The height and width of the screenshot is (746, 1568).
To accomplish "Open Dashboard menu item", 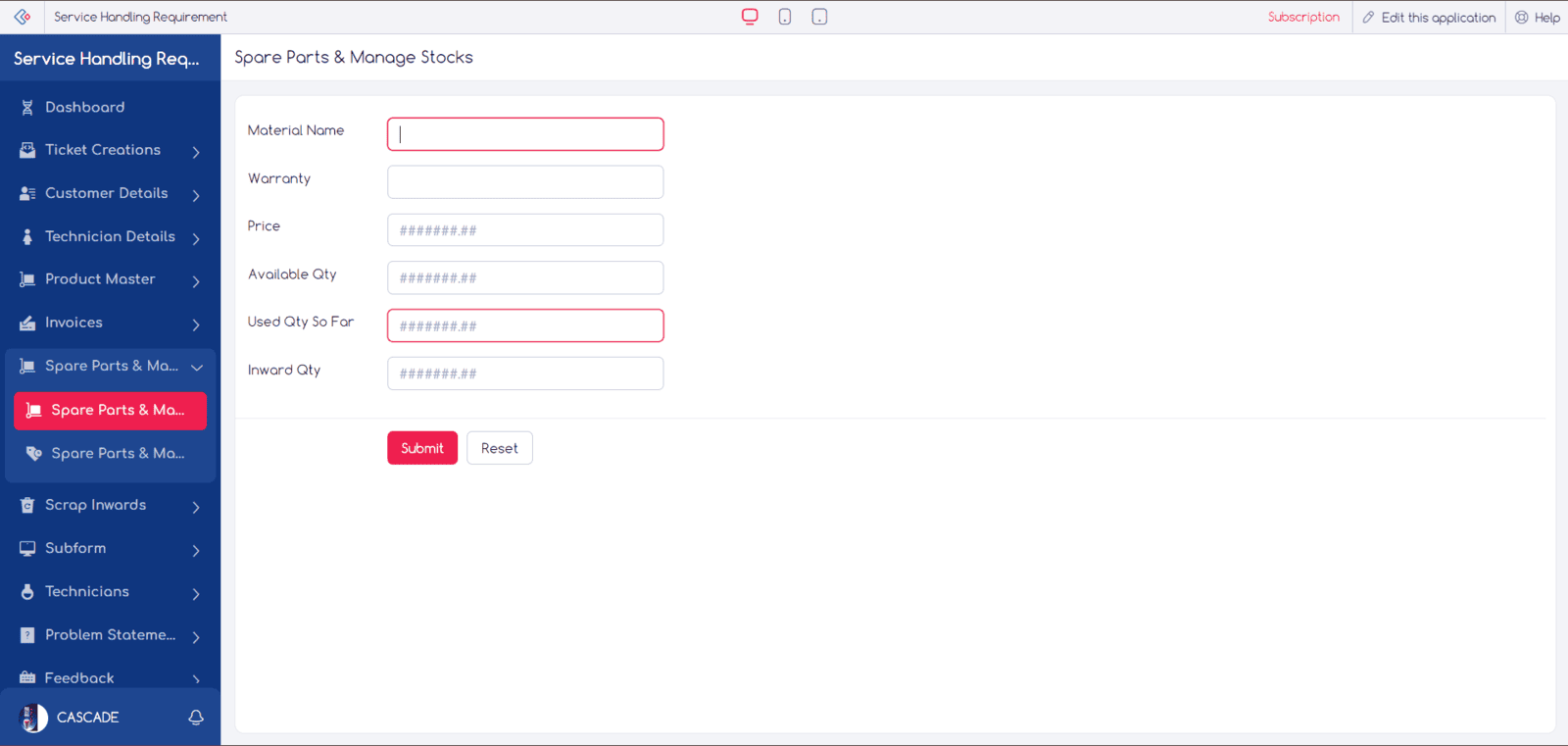I will click(x=110, y=107).
